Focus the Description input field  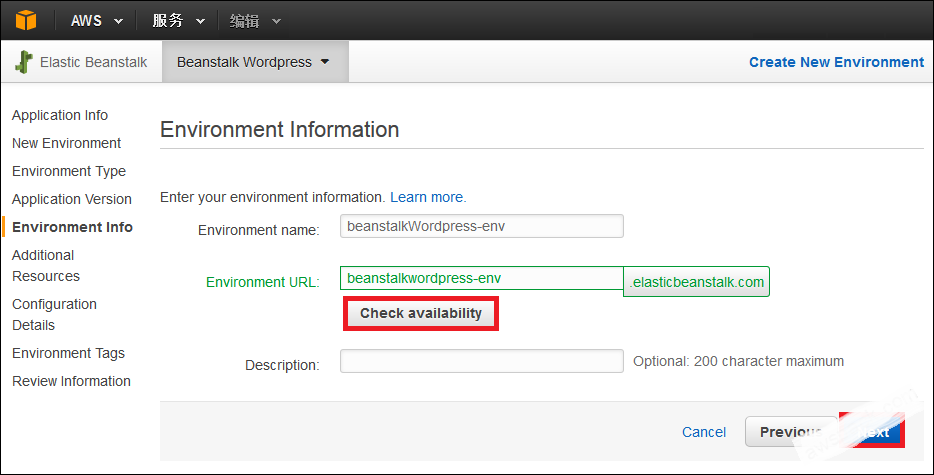pyautogui.click(x=481, y=361)
